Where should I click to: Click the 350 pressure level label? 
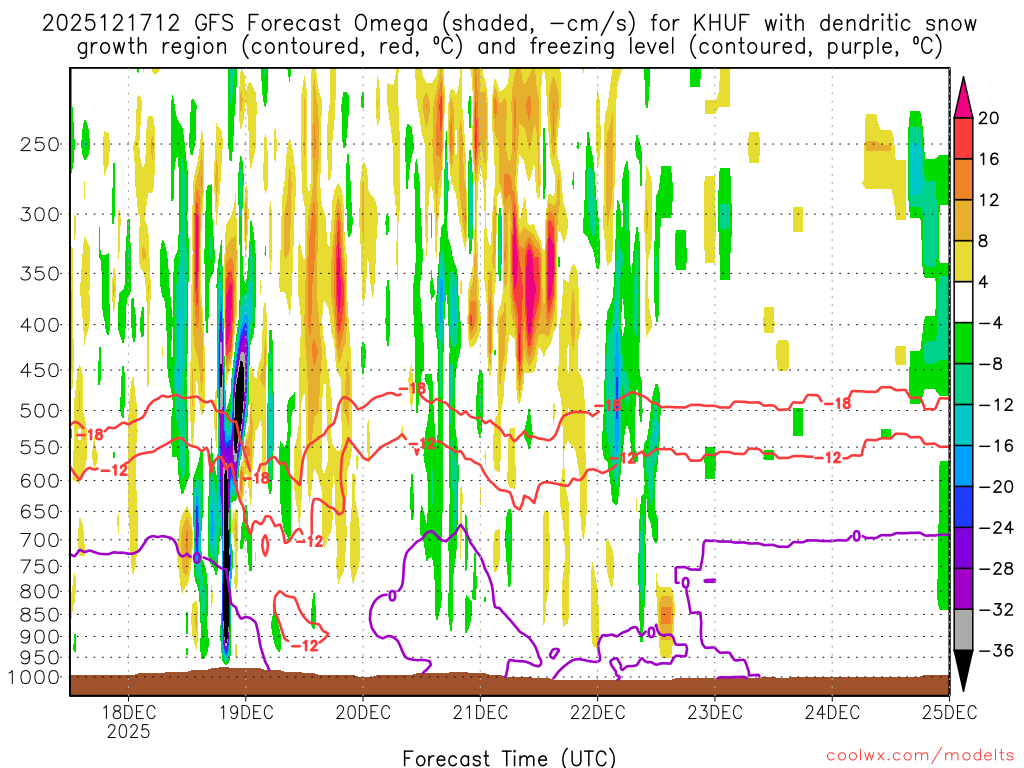point(40,274)
